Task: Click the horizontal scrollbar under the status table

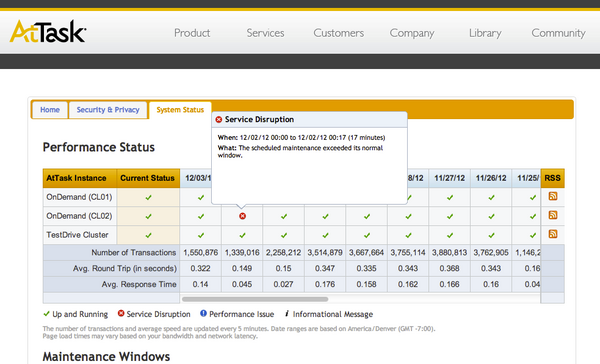Action: pos(255,299)
